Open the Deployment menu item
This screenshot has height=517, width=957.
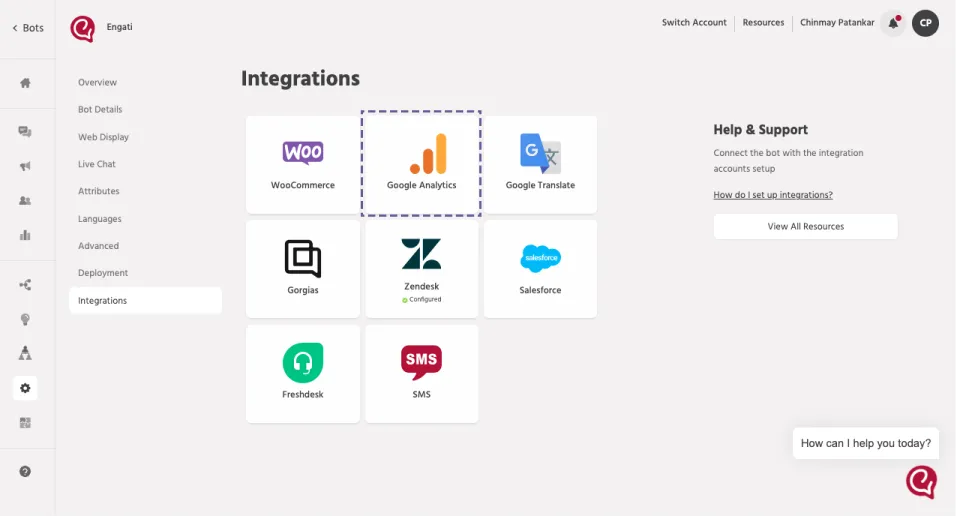(103, 273)
